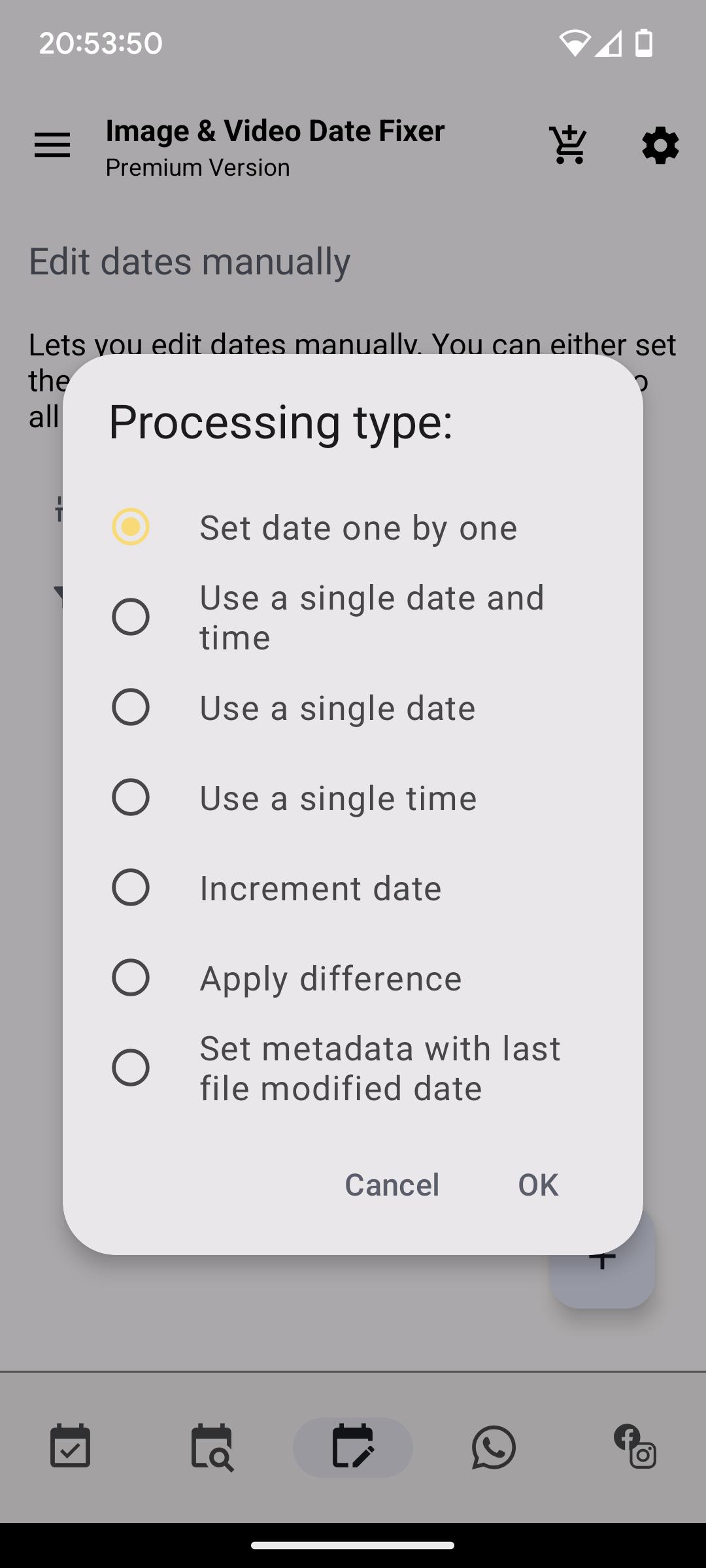
Task: Choose 'Use a single date and time'
Action: tap(131, 617)
